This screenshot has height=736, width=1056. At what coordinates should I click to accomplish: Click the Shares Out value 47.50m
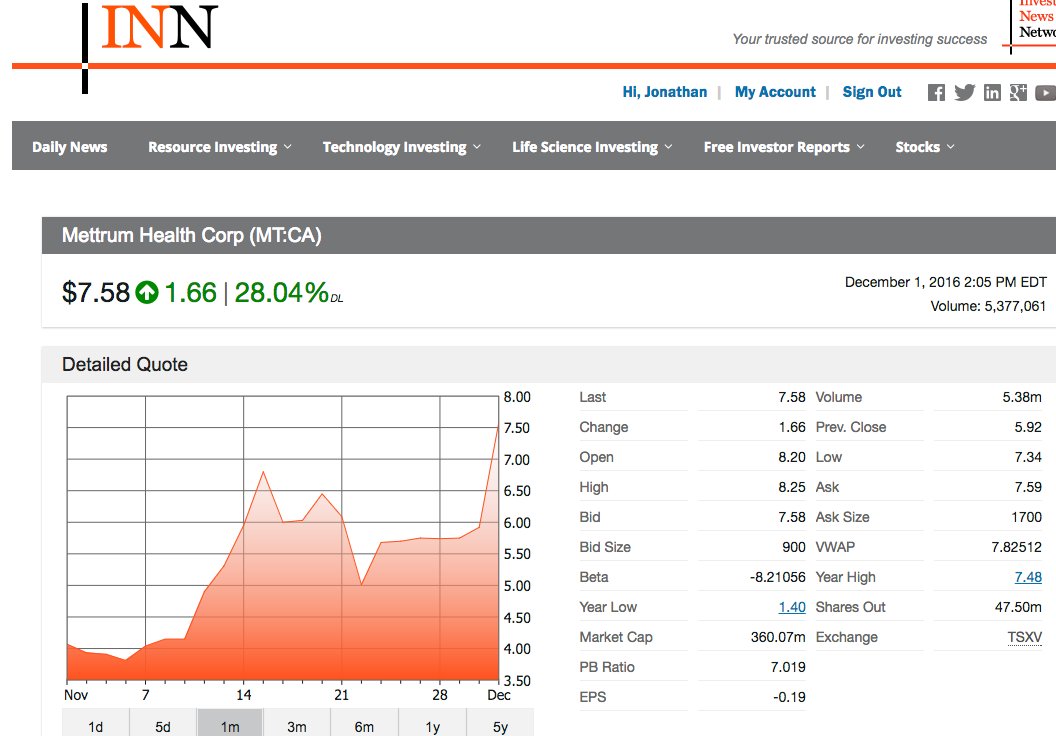1018,607
